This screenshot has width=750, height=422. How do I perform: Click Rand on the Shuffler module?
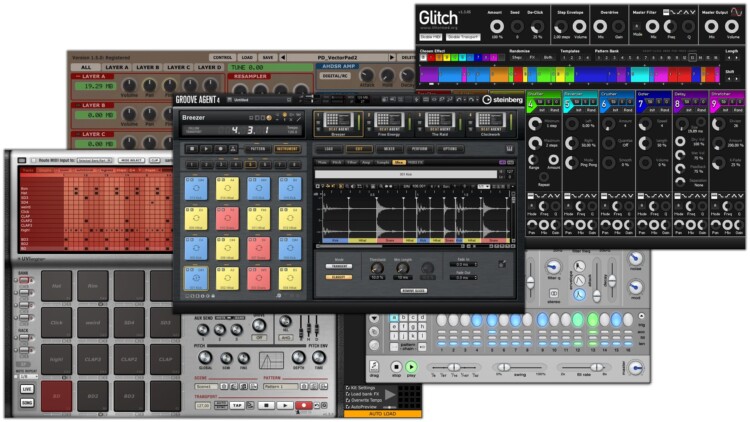click(x=554, y=110)
